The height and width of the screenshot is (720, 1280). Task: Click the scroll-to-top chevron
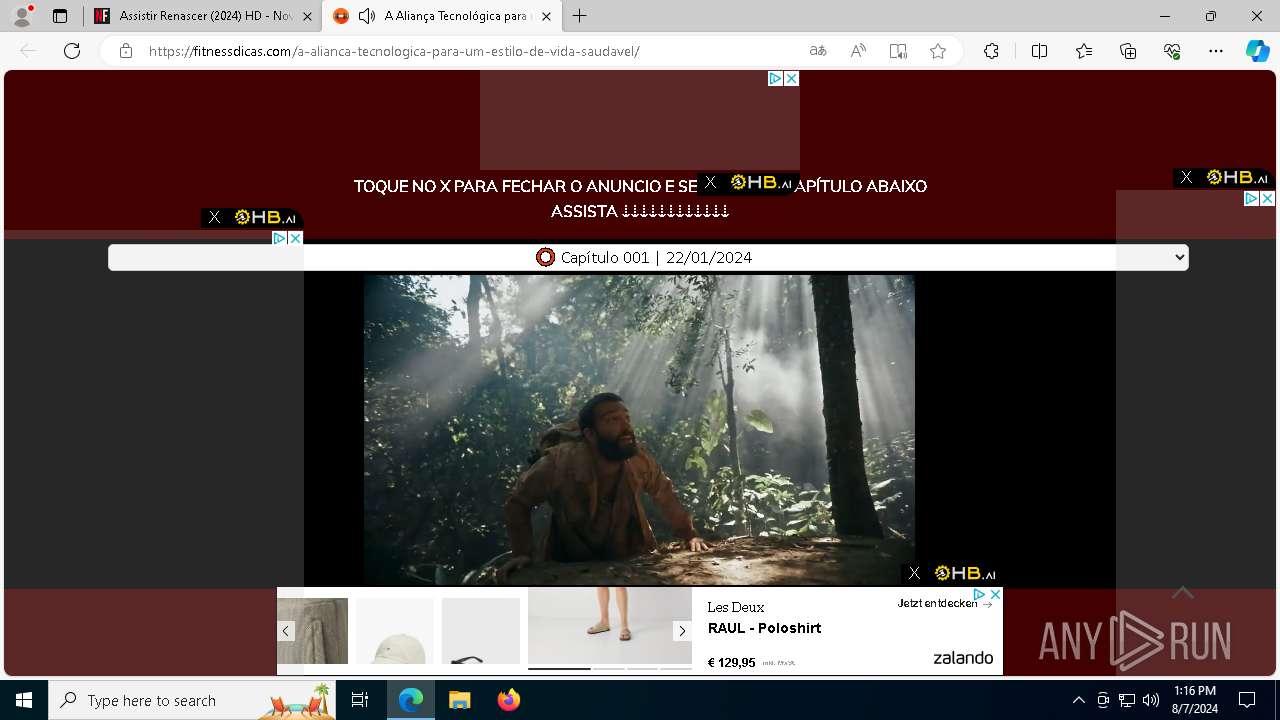click(x=1183, y=592)
